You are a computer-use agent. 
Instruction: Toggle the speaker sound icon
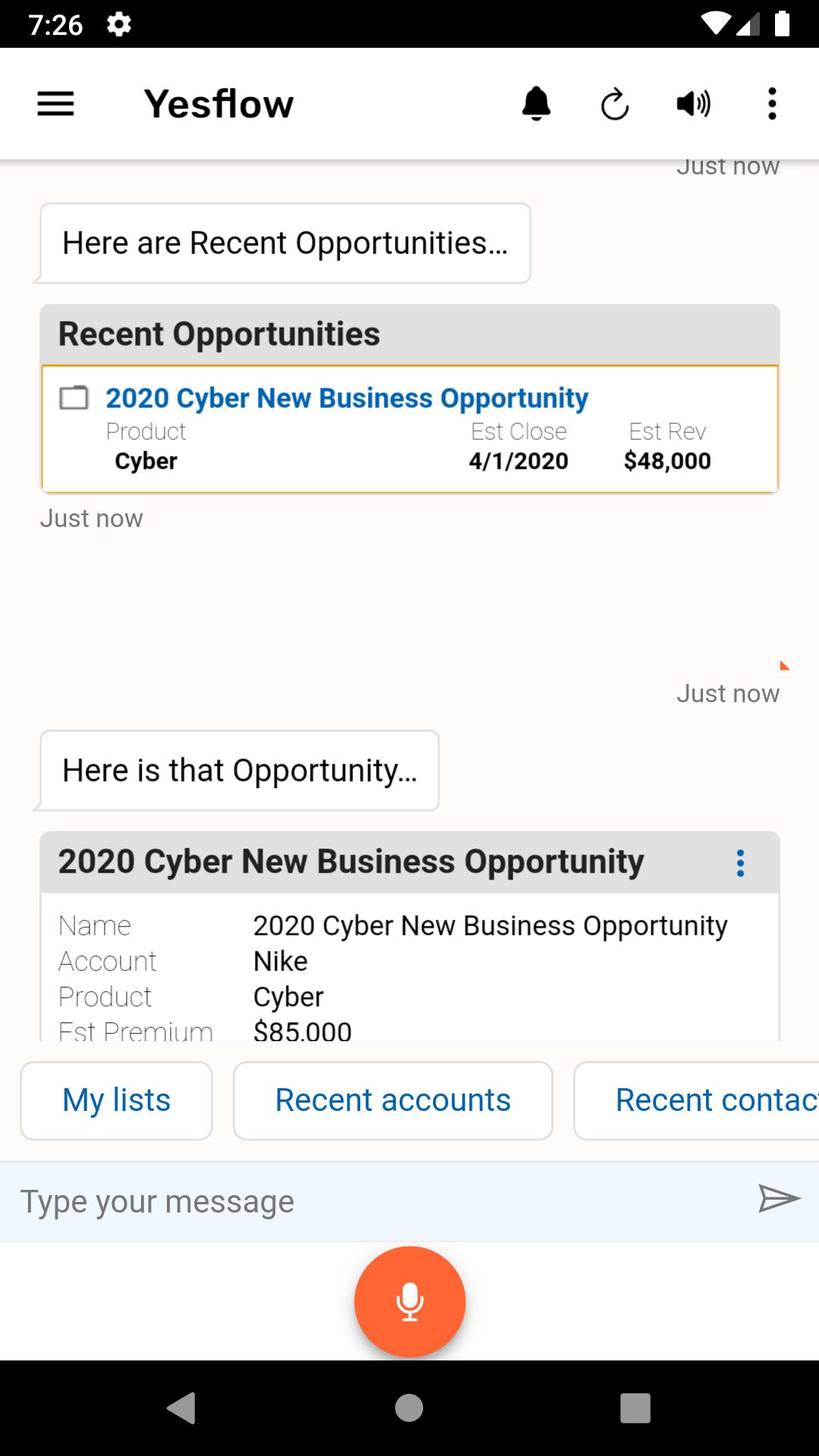(x=693, y=104)
